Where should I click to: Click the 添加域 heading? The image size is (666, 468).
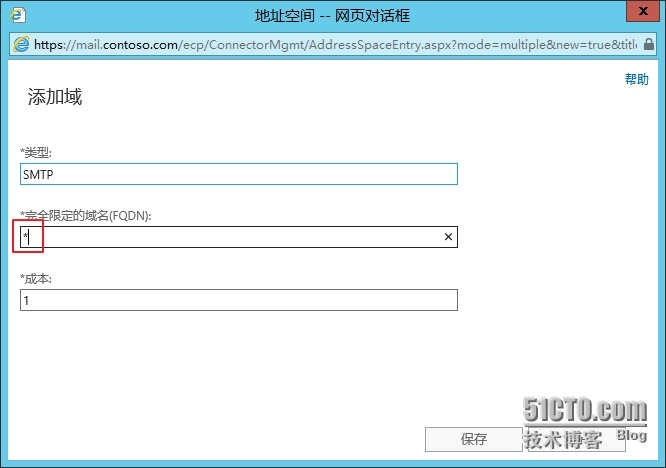pos(55,97)
